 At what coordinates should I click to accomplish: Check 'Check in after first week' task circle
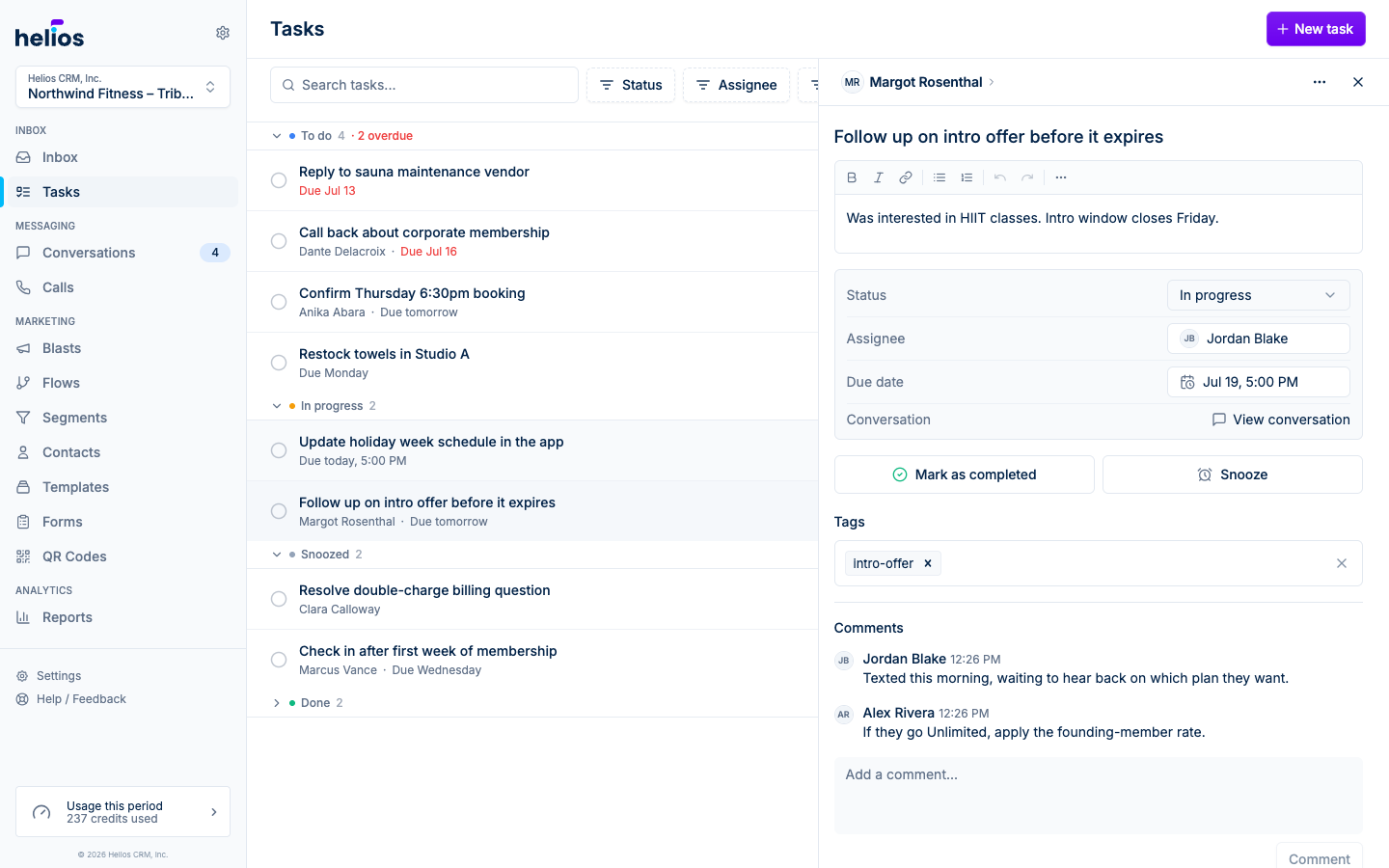pyautogui.click(x=279, y=660)
